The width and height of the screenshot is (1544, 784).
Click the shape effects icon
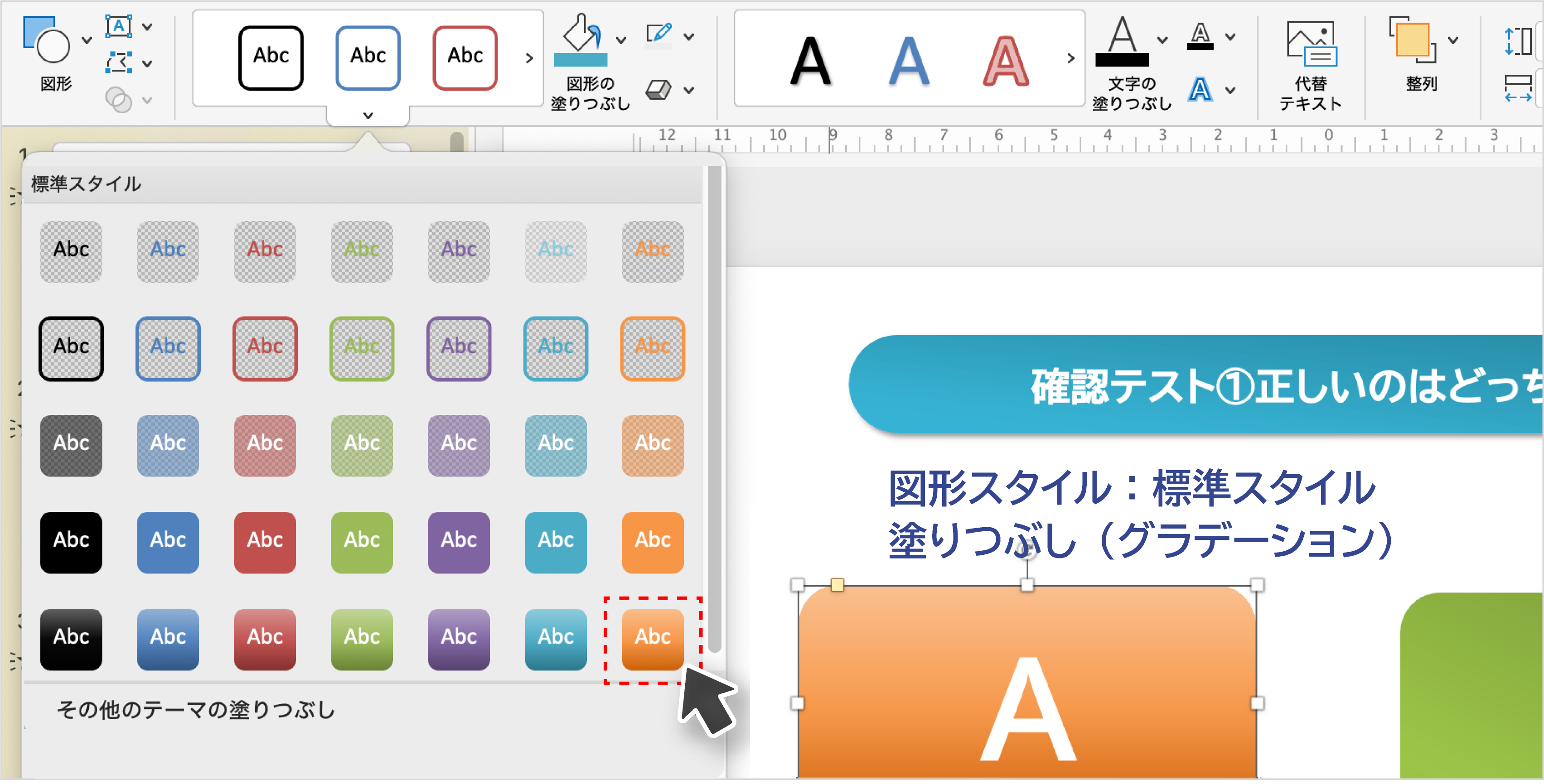coord(659,90)
